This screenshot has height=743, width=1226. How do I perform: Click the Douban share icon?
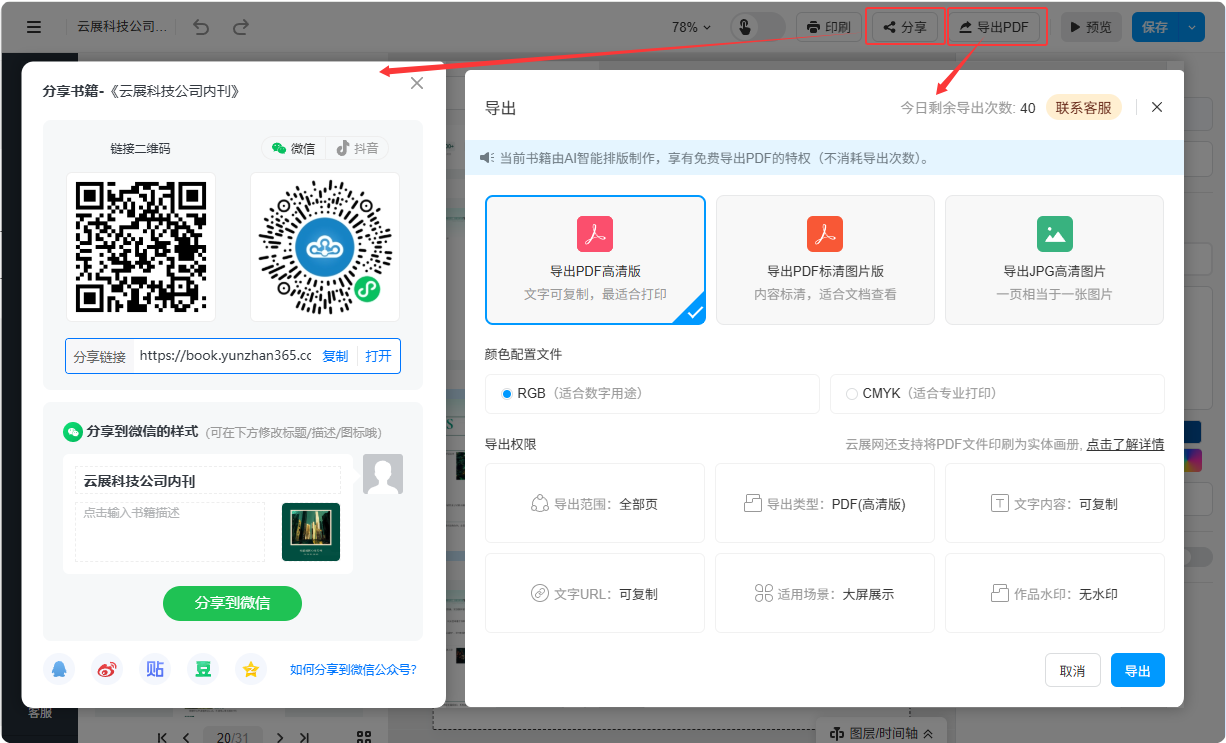203,670
